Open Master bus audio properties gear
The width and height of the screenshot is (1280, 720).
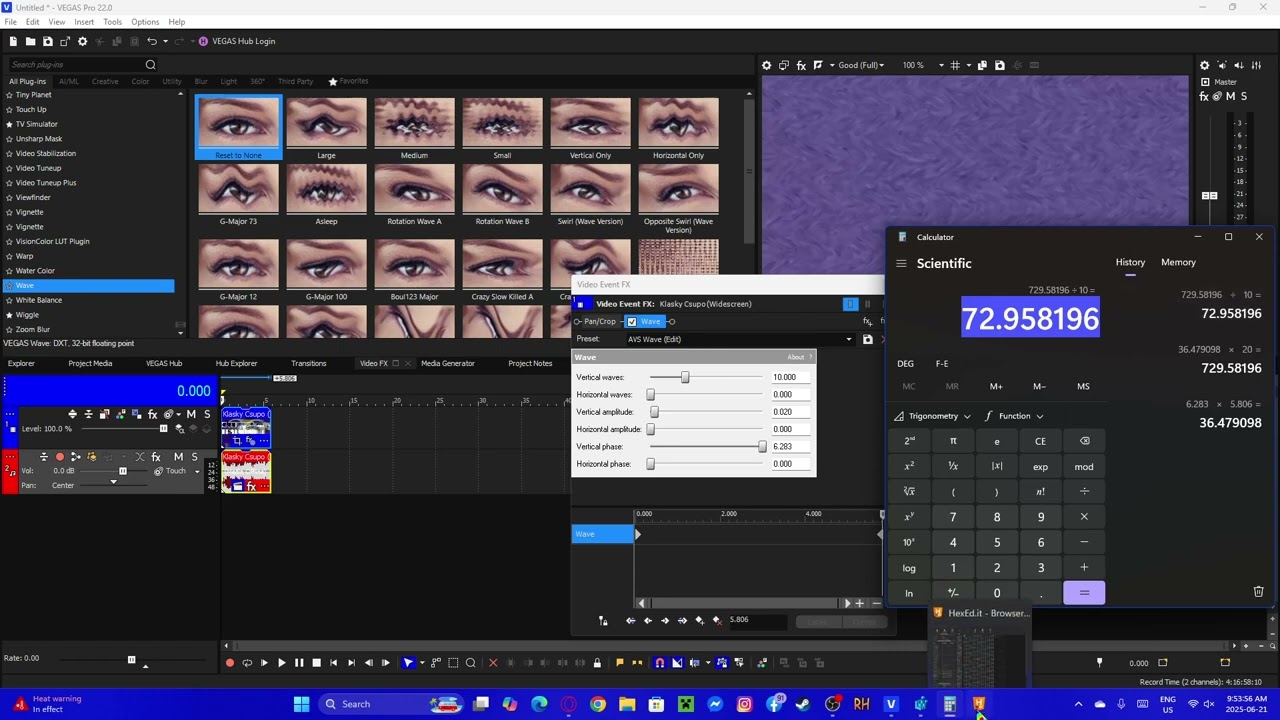point(1205,65)
